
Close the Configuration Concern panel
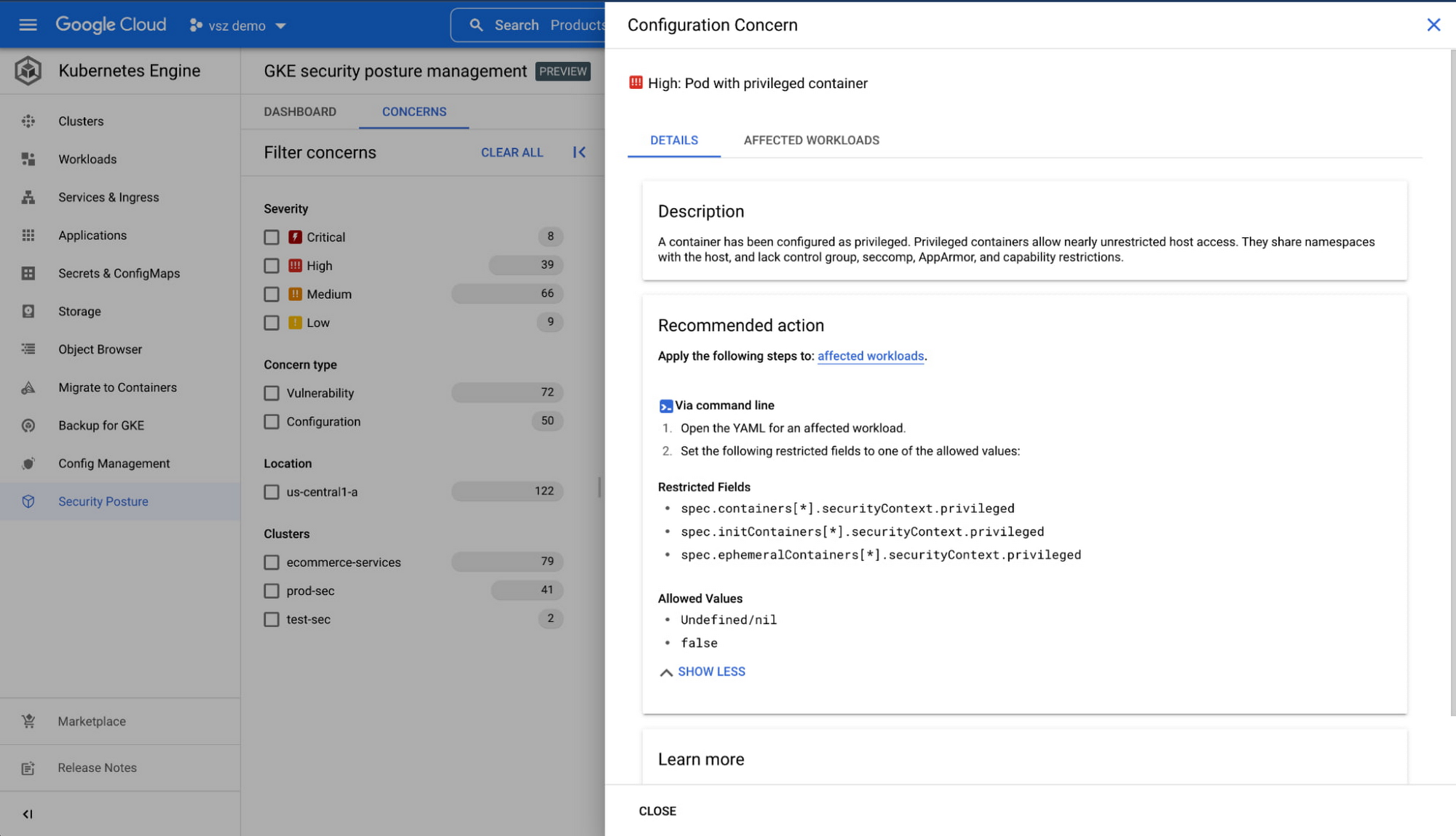(1433, 25)
